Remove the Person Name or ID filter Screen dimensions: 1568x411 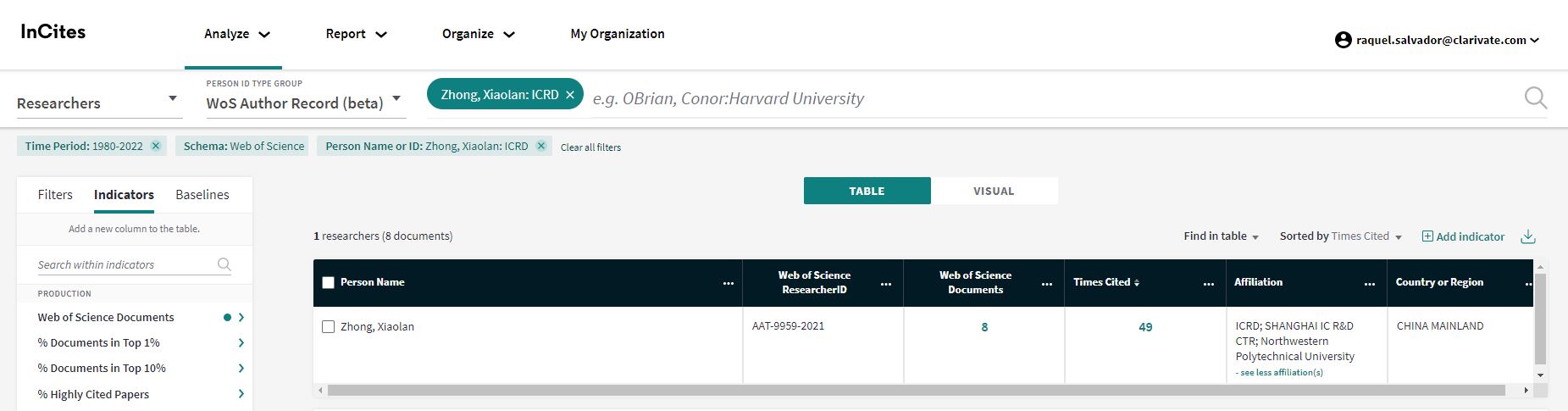pyautogui.click(x=541, y=146)
